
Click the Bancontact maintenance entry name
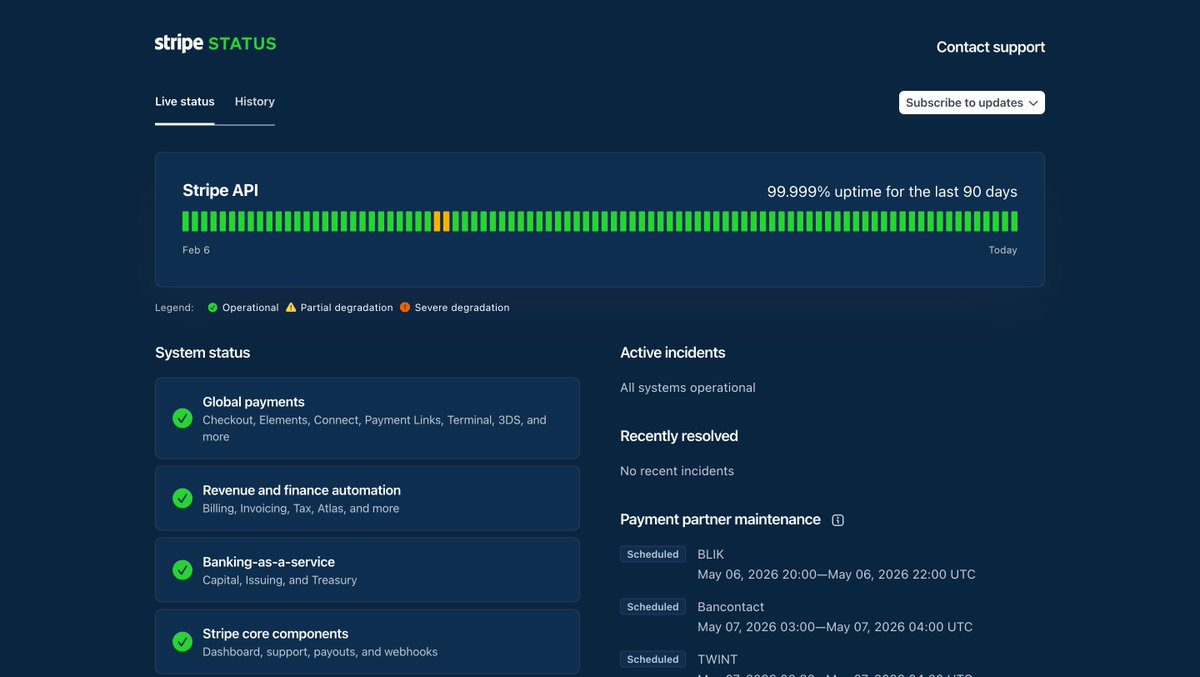point(731,607)
